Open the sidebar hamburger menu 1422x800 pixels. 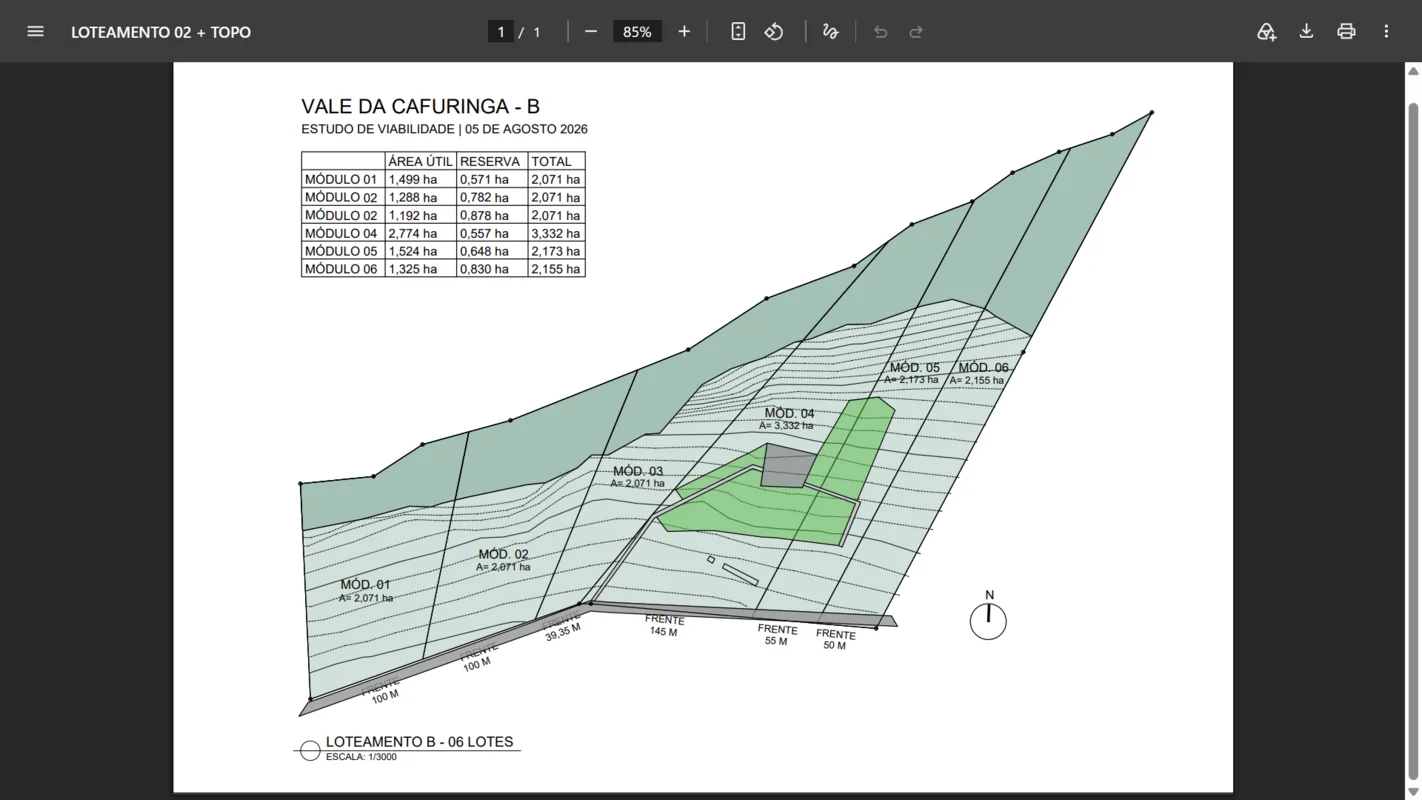[x=35, y=31]
